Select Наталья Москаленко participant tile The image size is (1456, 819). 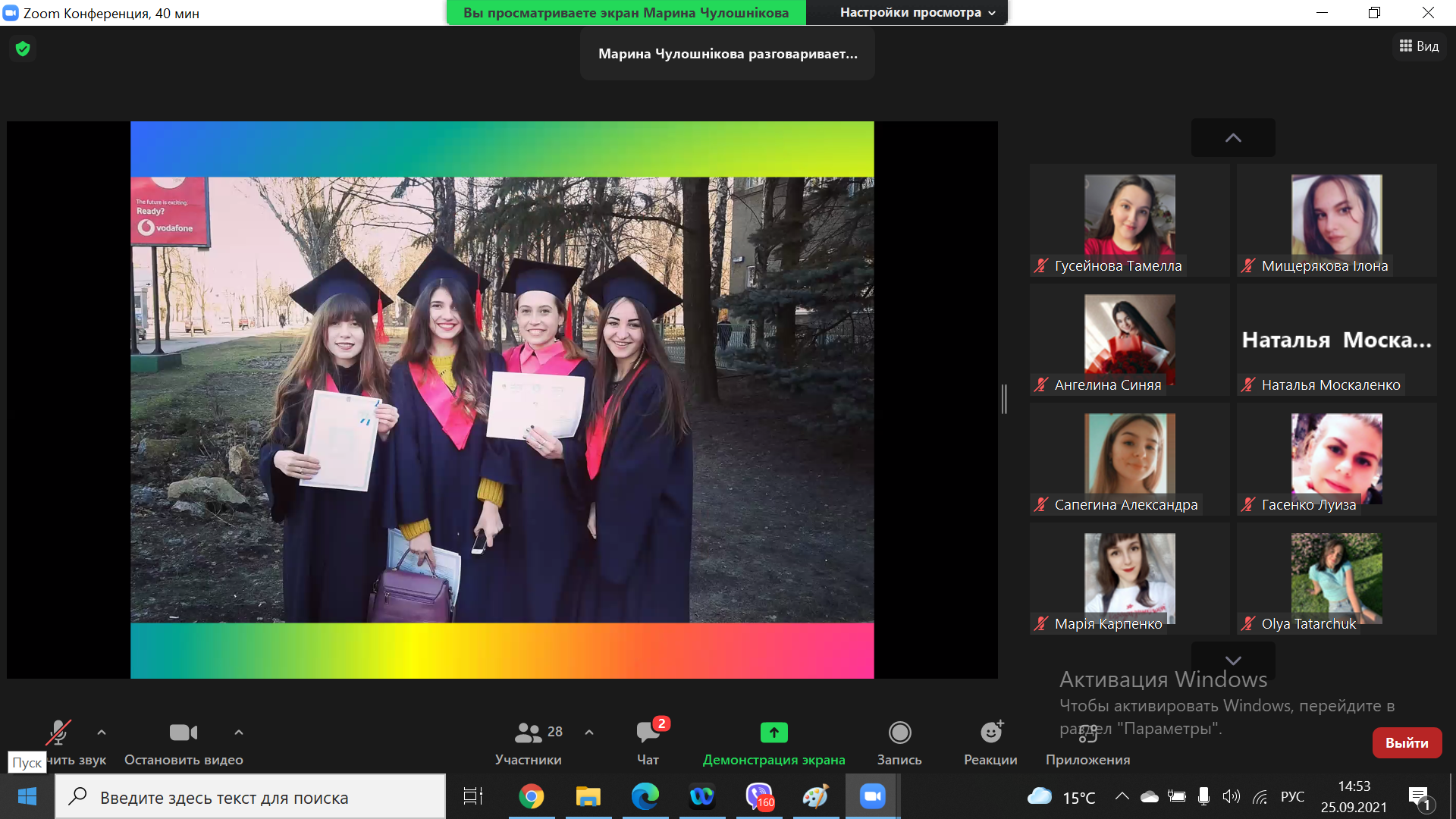pyautogui.click(x=1337, y=339)
